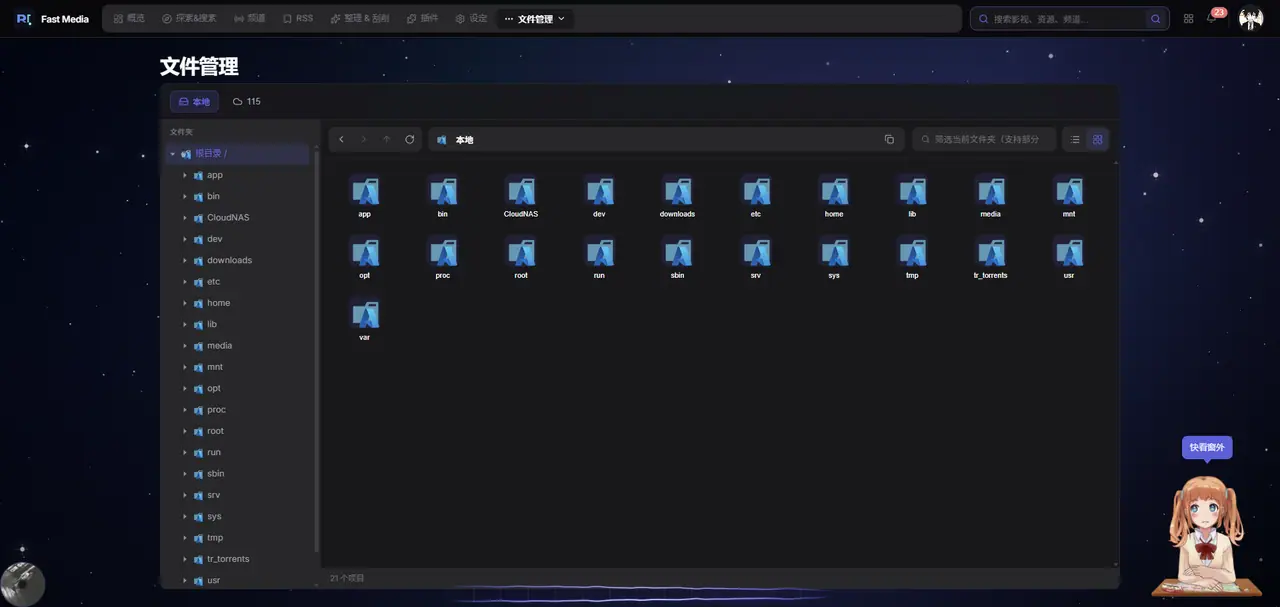Expand the downloads folder in tree
The height and width of the screenshot is (607, 1280).
click(x=185, y=260)
